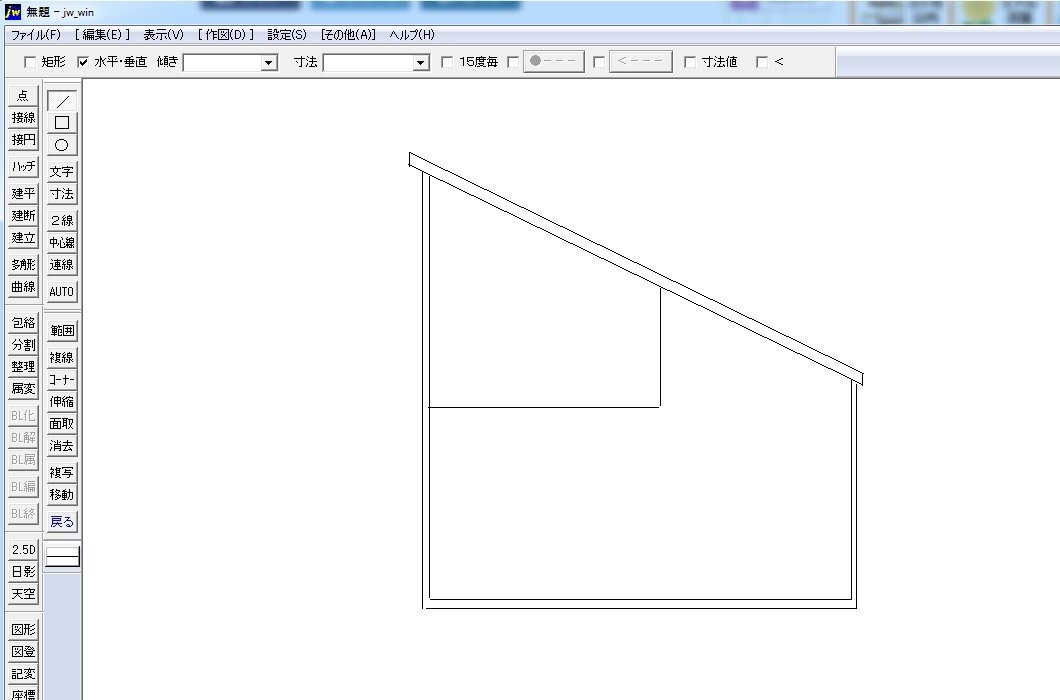The image size is (1060, 700).
Task: Open the 傾き angle dropdown arrow
Action: (269, 63)
